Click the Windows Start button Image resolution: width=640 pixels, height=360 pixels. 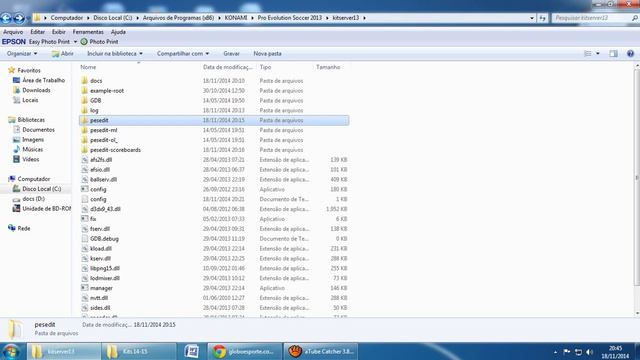point(11,351)
